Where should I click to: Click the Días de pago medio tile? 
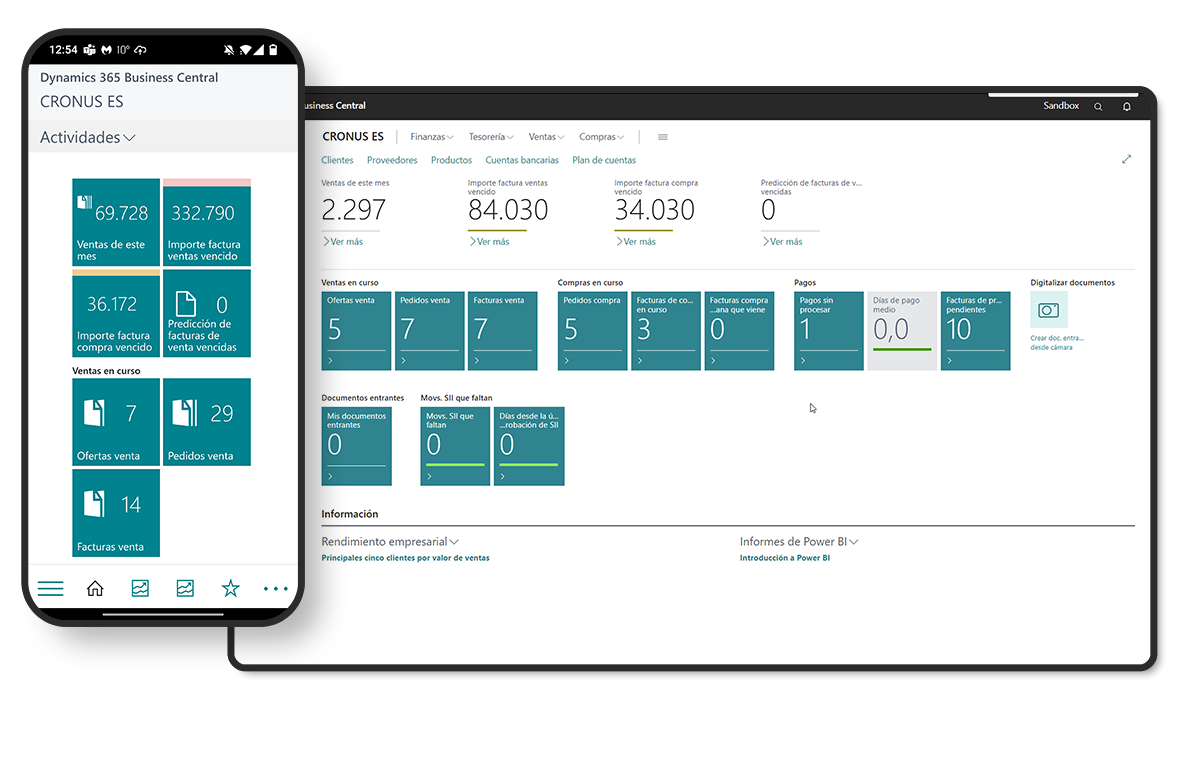[x=902, y=331]
